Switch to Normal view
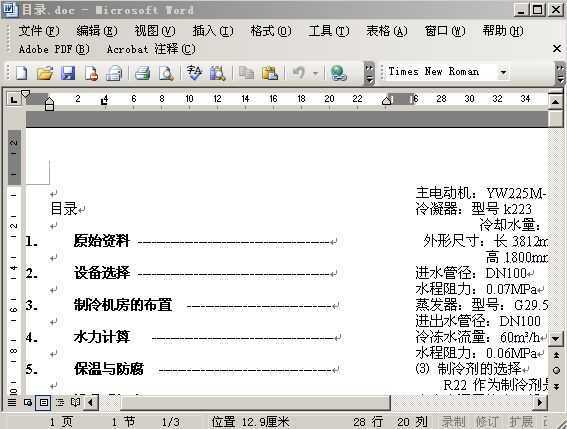 [12, 402]
